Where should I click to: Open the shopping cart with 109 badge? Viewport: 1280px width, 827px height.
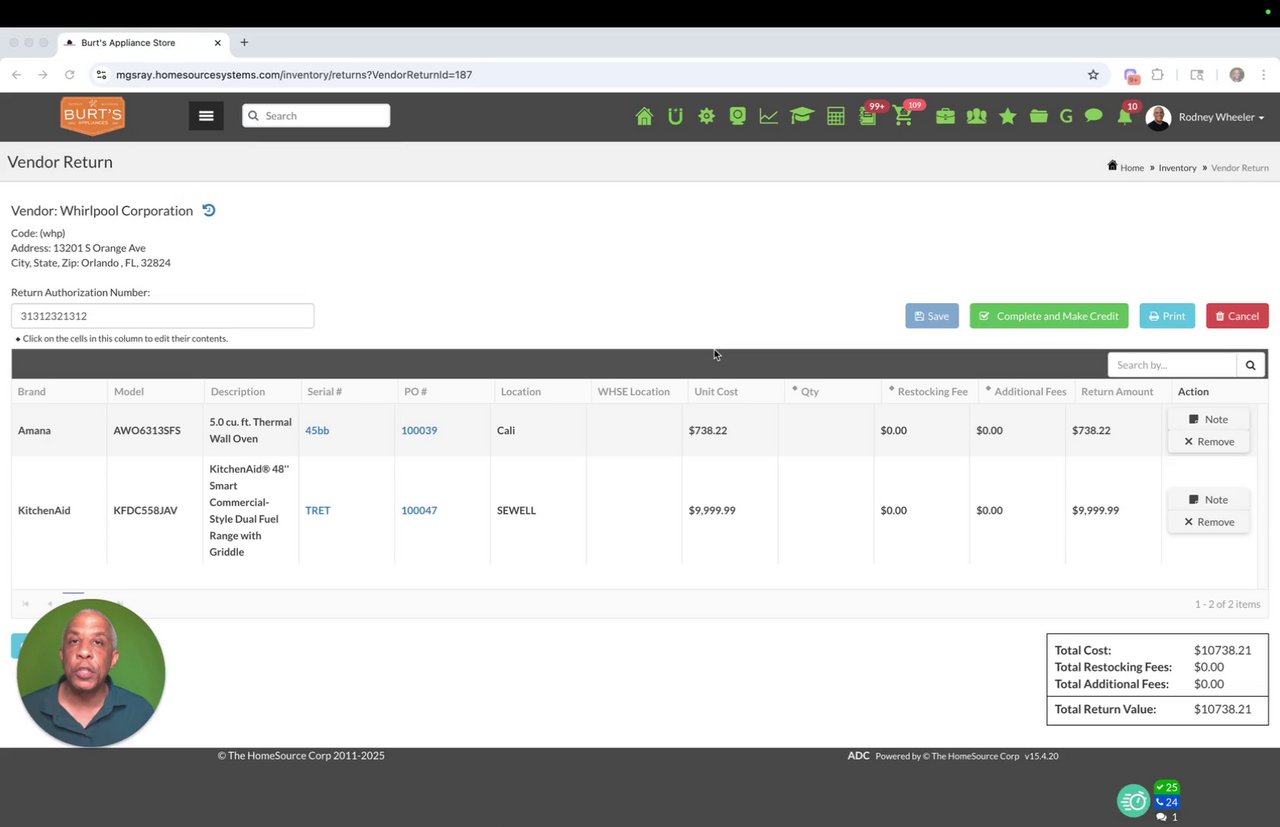[904, 116]
